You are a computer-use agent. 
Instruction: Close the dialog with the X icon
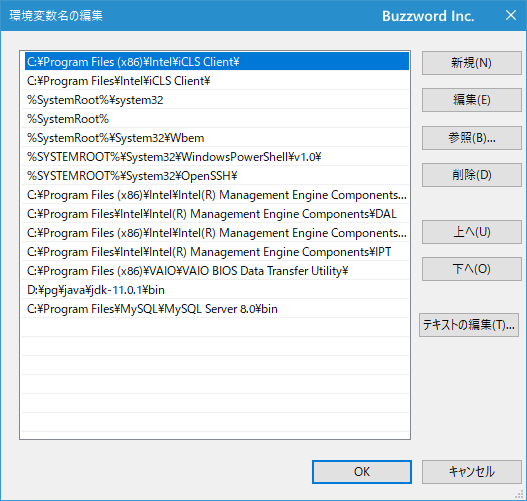click(x=511, y=15)
